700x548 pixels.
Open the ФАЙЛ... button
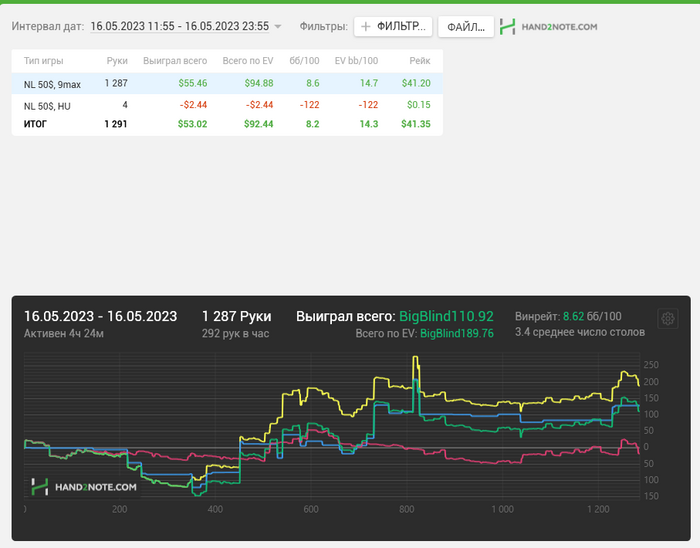[x=466, y=27]
